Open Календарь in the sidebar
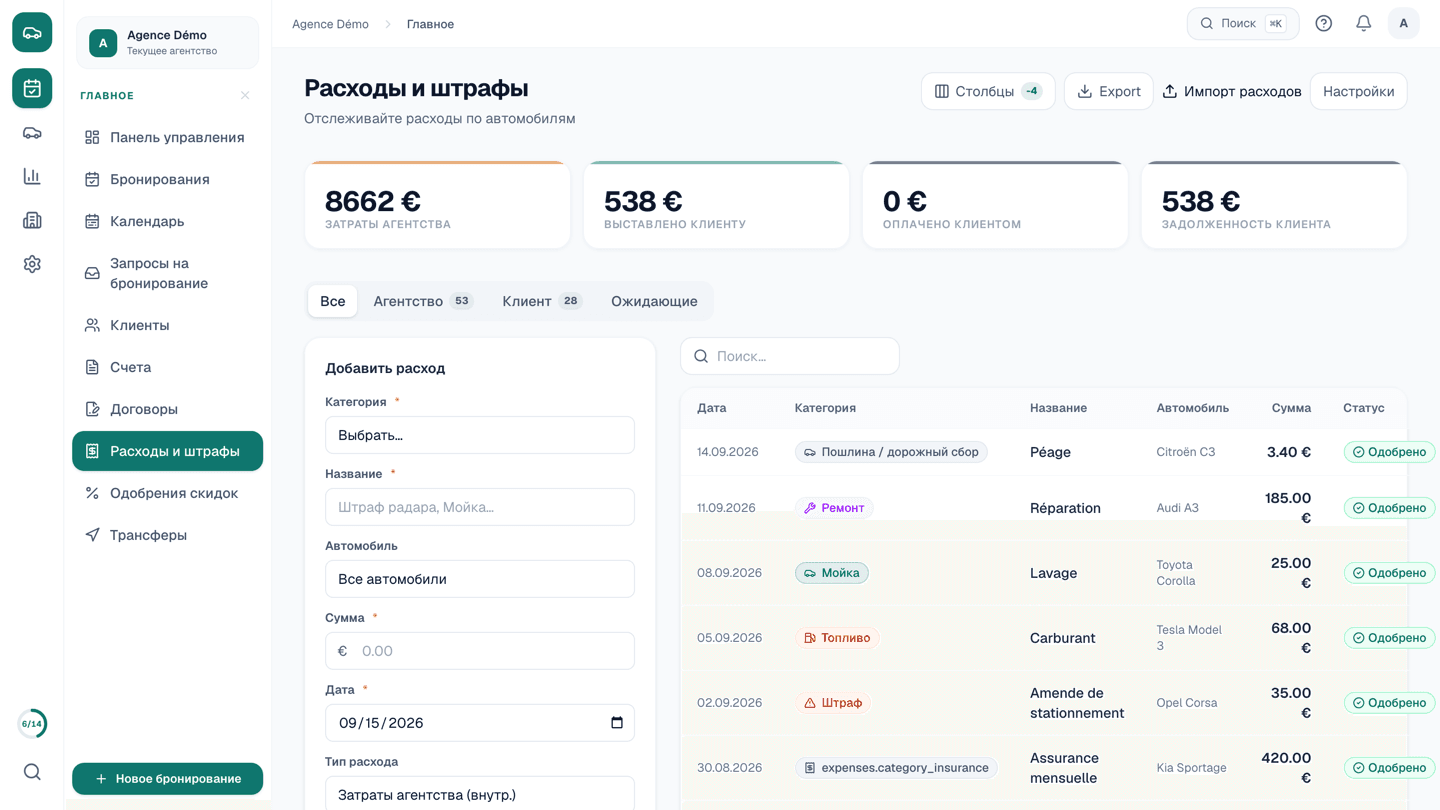Viewport: 1440px width, 810px height. 168,222
